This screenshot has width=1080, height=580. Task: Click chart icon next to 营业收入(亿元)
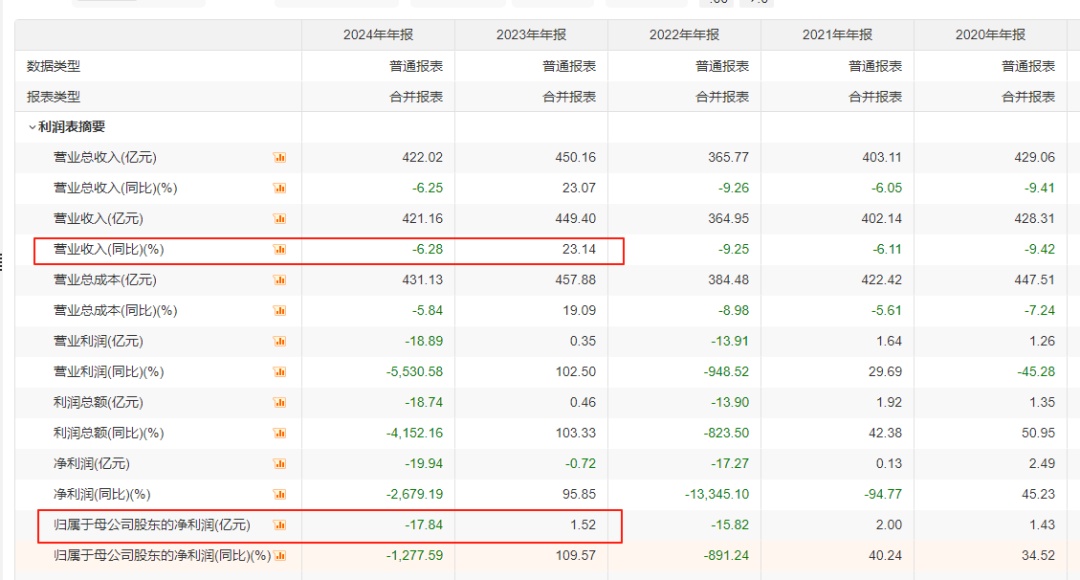pyautogui.click(x=280, y=218)
